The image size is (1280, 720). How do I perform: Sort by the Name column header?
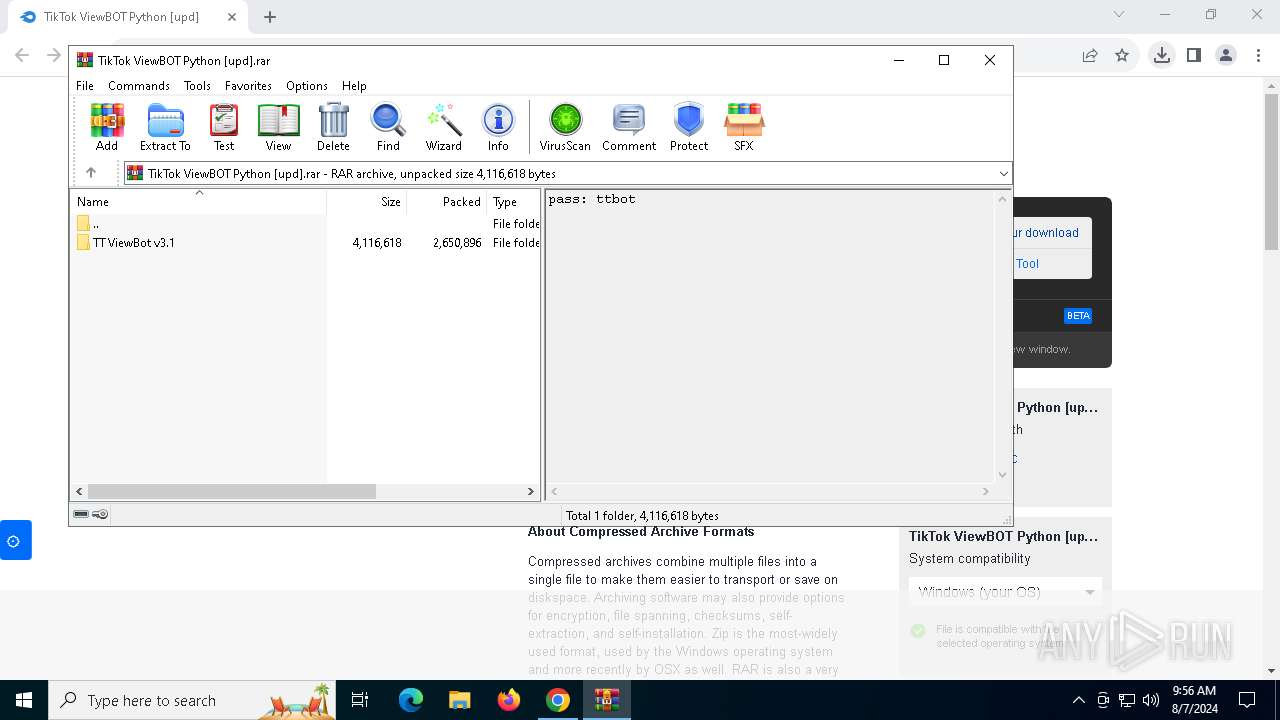pos(198,201)
